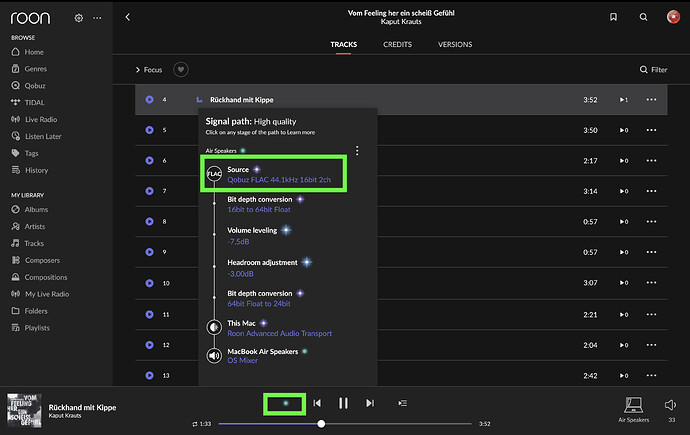This screenshot has width=690, height=435.
Task: Skip to the previous track
Action: [x=317, y=403]
